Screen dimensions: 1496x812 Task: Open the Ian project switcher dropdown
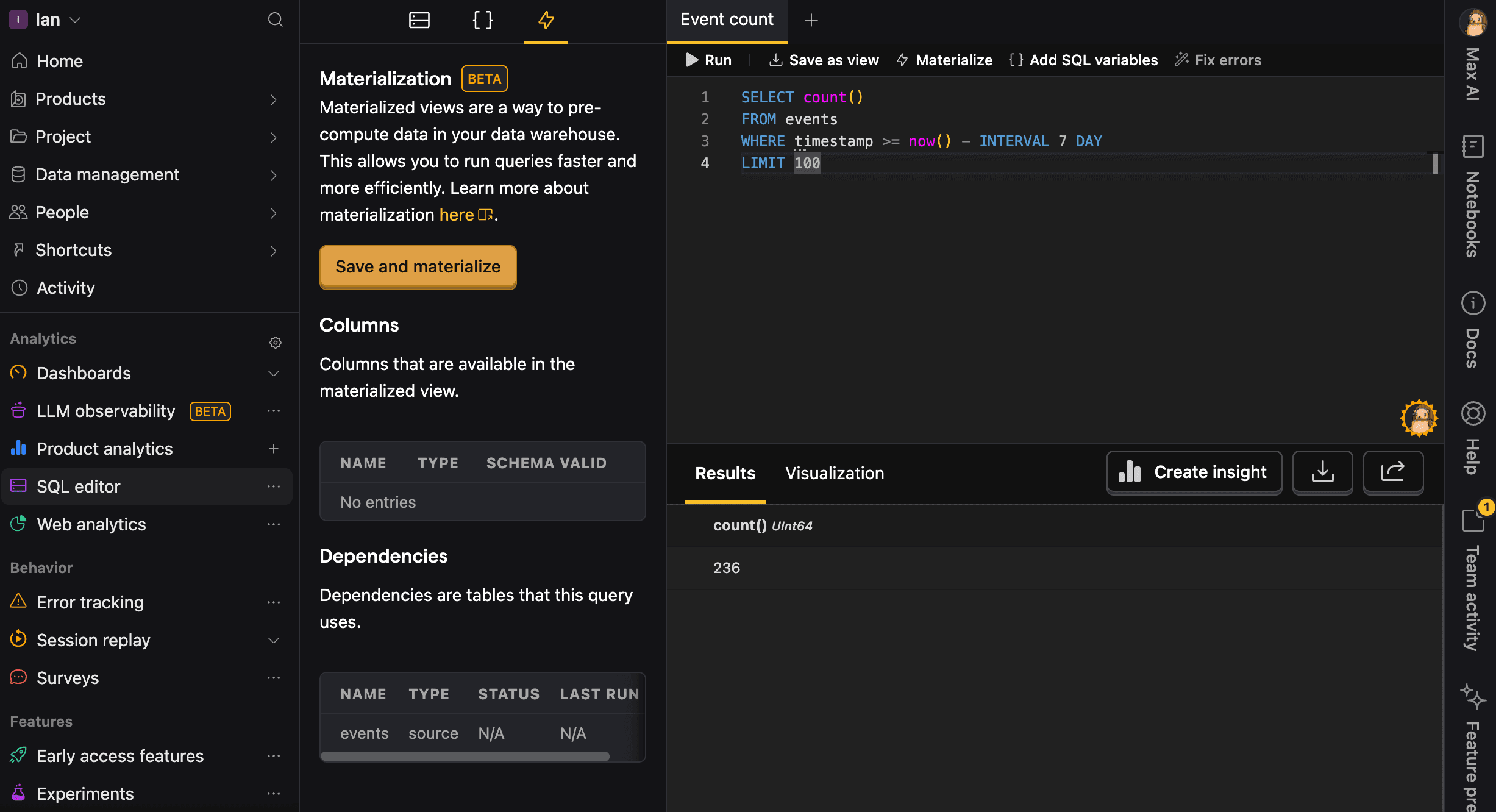46,20
